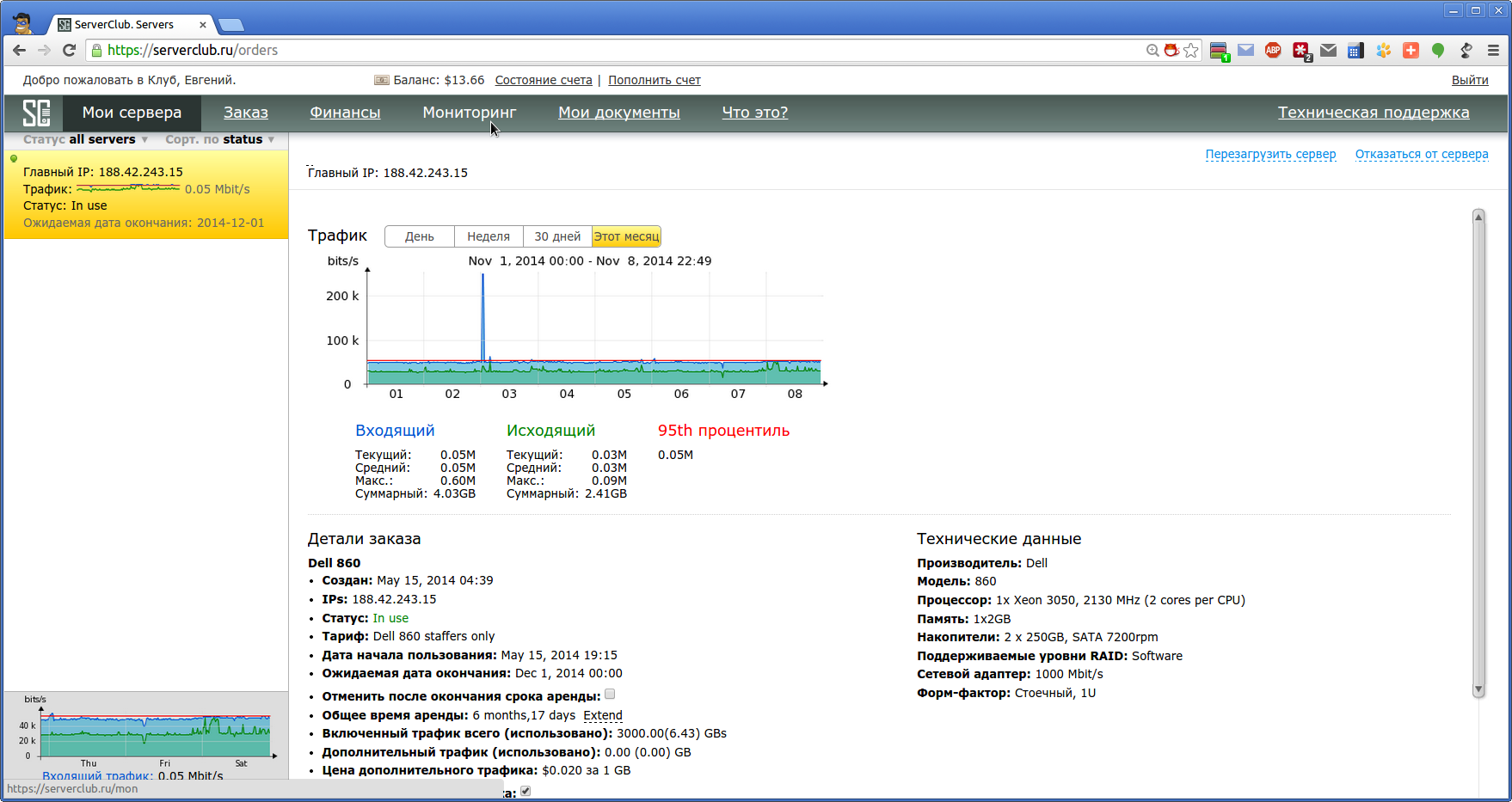
Task: Click the orange plus extension icon
Action: [x=1411, y=50]
